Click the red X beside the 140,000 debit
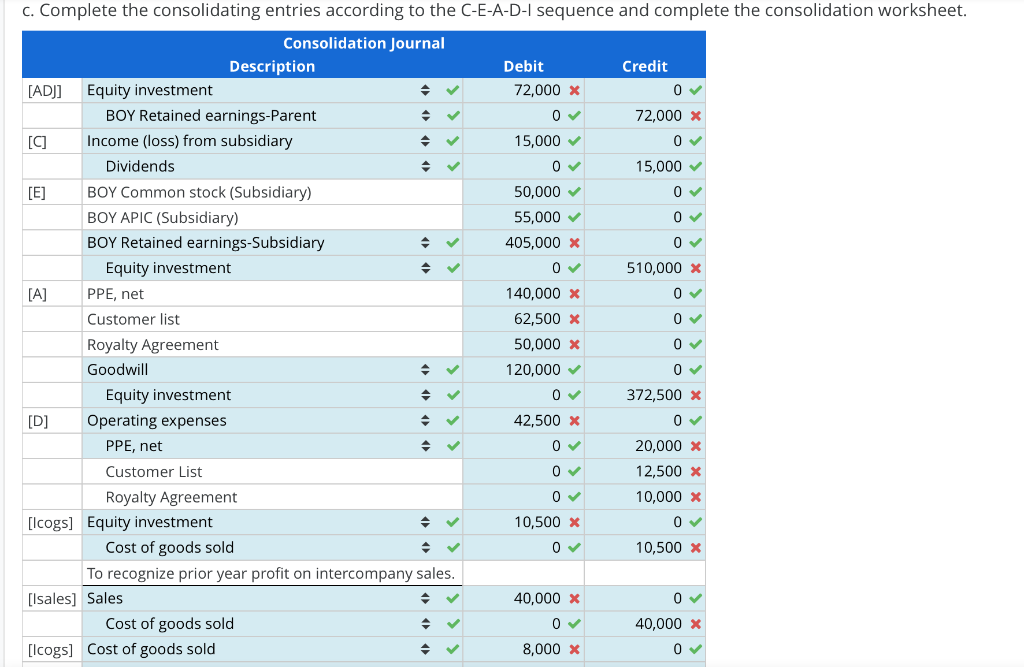The height and width of the screenshot is (667, 1024). (x=575, y=294)
